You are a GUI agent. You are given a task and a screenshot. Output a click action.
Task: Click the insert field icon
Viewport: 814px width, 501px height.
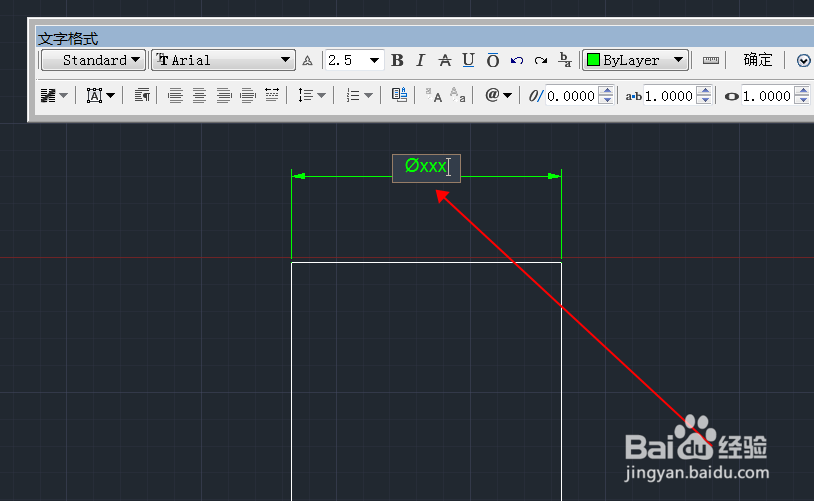[399, 95]
